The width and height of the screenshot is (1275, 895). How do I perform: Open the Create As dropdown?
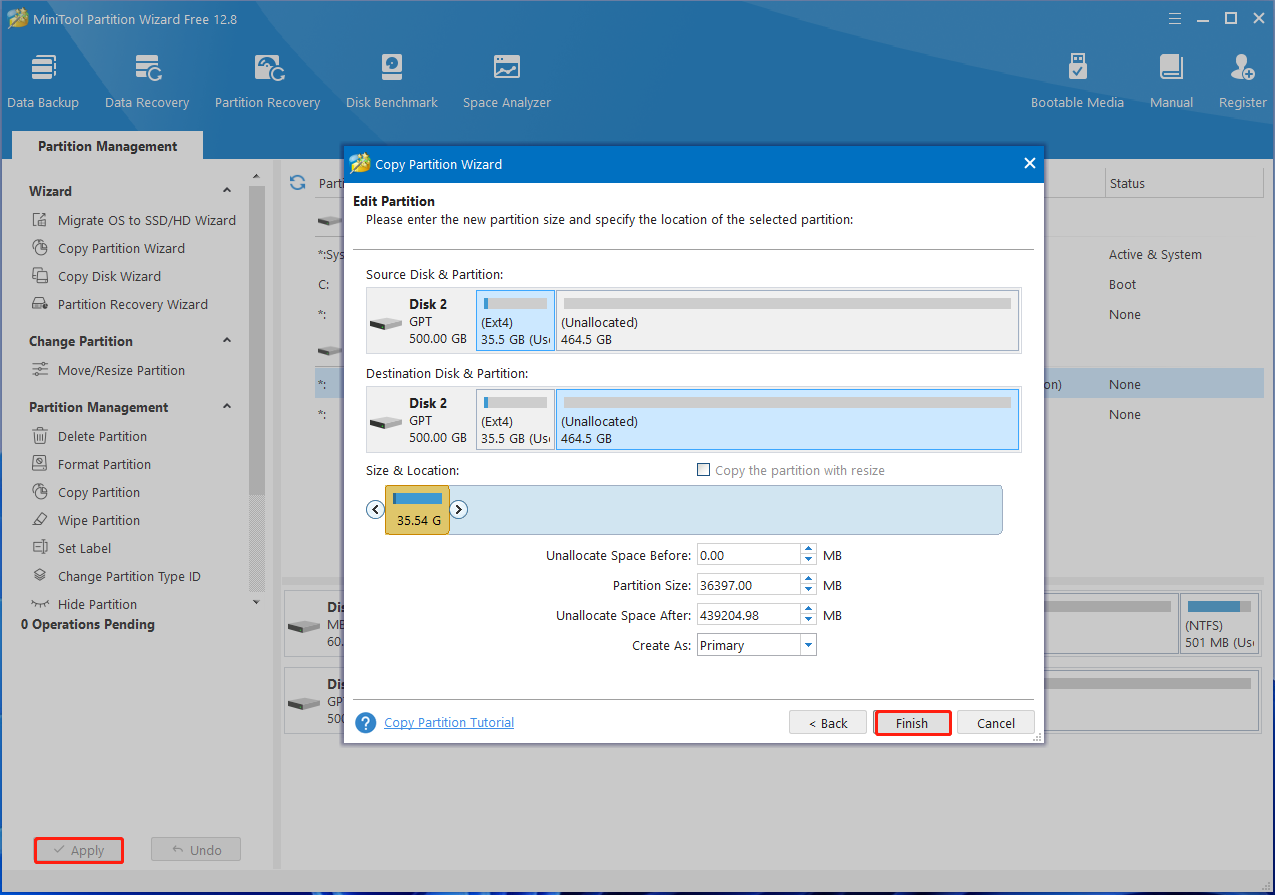(x=808, y=645)
